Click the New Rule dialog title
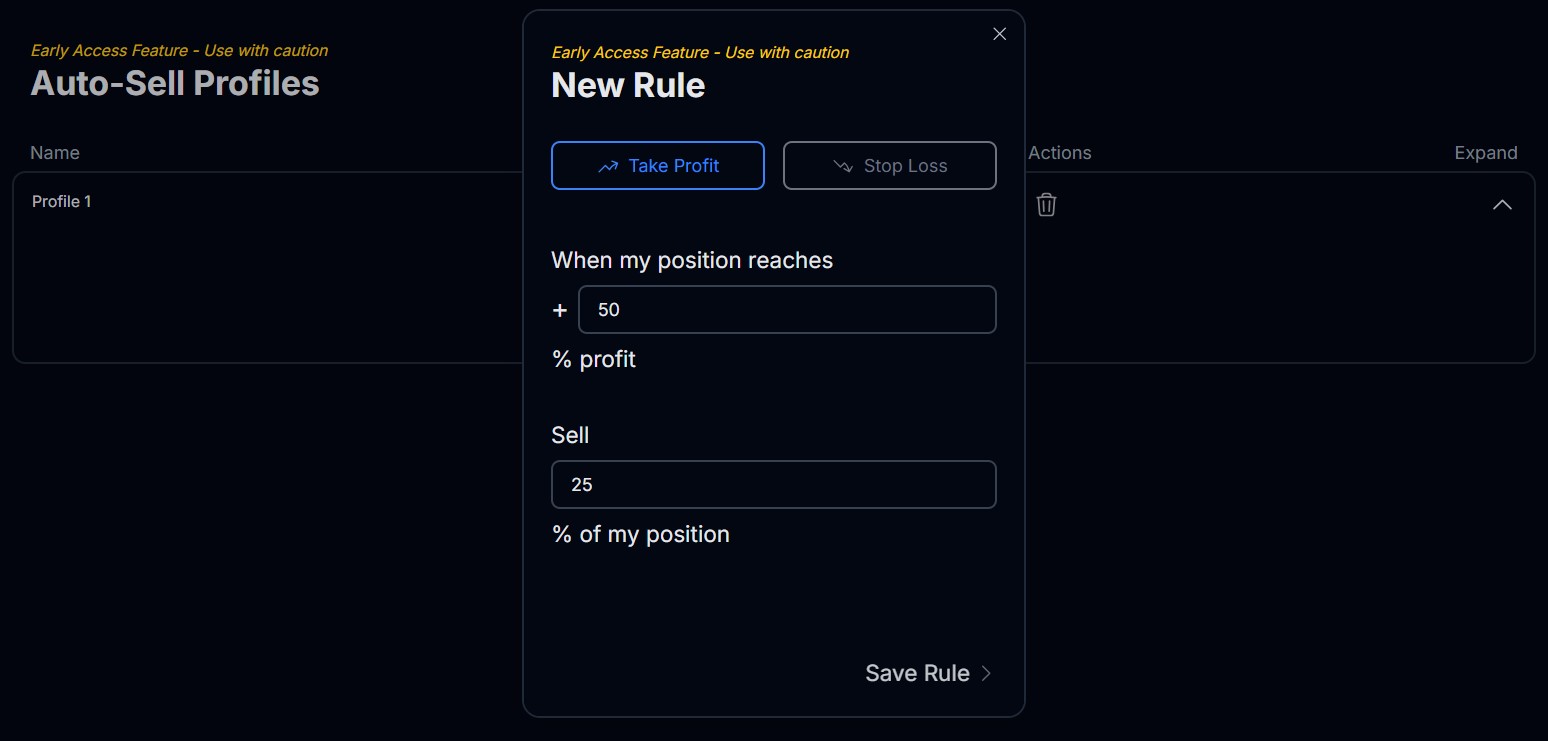 pos(628,86)
